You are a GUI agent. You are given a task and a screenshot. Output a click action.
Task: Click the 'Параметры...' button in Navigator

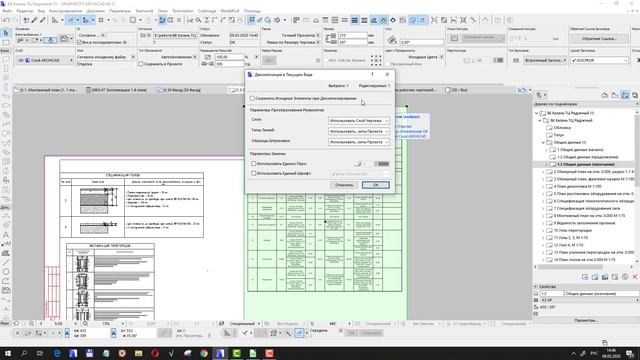pos(586,320)
